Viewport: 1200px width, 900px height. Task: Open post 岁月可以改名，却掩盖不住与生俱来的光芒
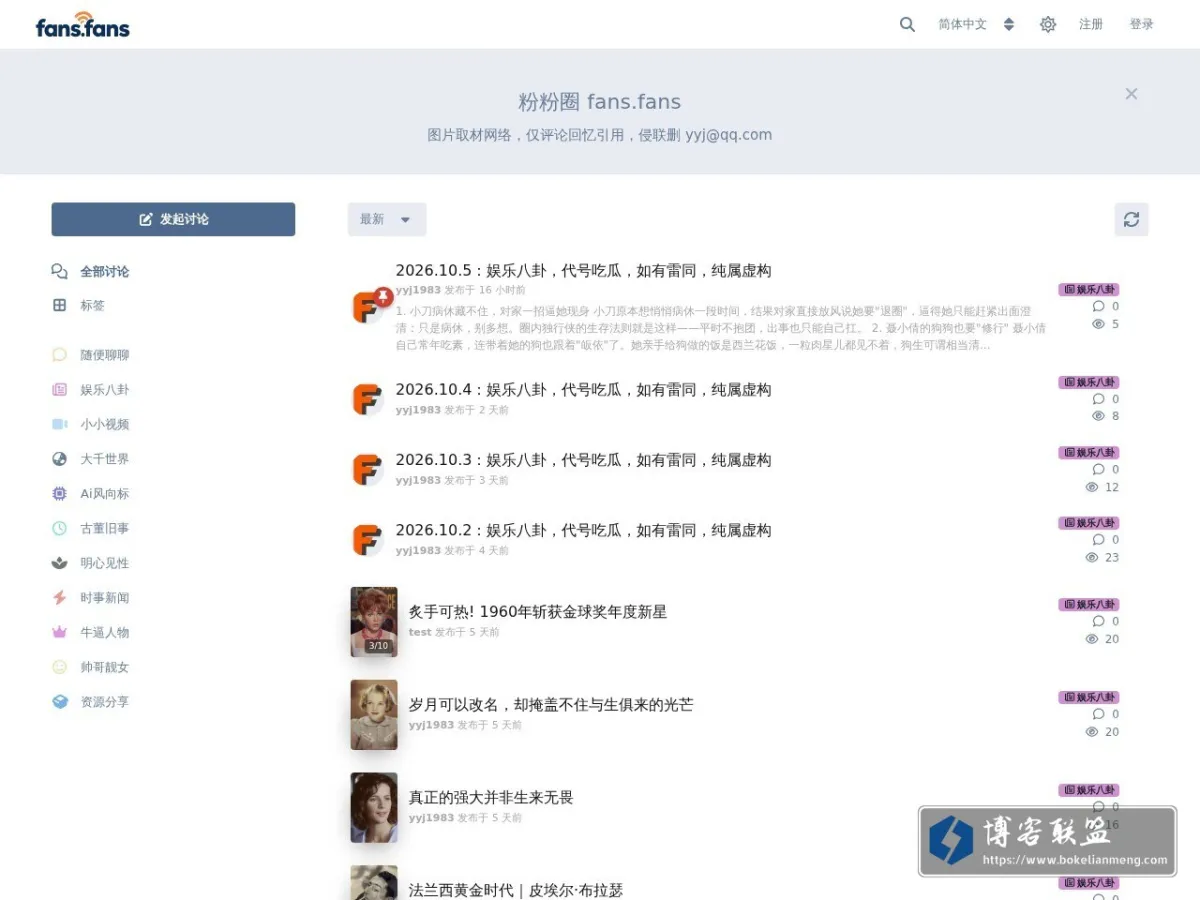pyautogui.click(x=551, y=704)
